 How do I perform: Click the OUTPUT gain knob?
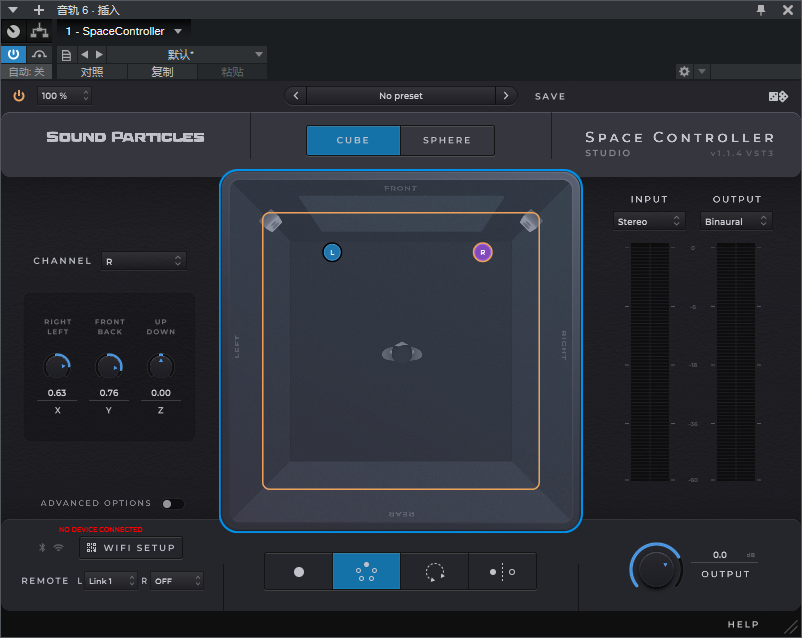coord(656,569)
